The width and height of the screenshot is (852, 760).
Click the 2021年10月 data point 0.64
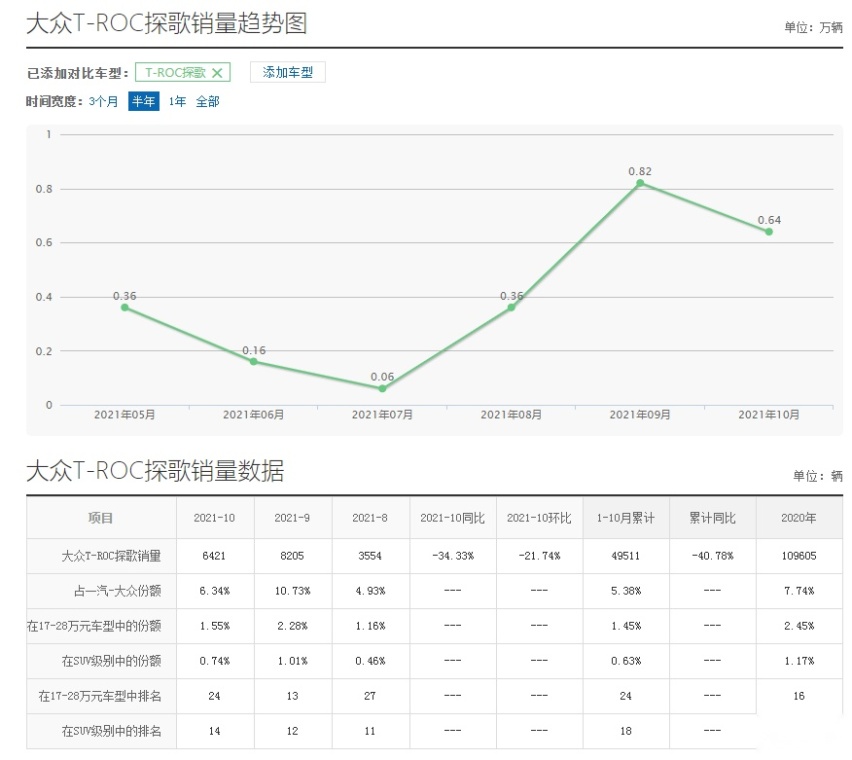[769, 232]
